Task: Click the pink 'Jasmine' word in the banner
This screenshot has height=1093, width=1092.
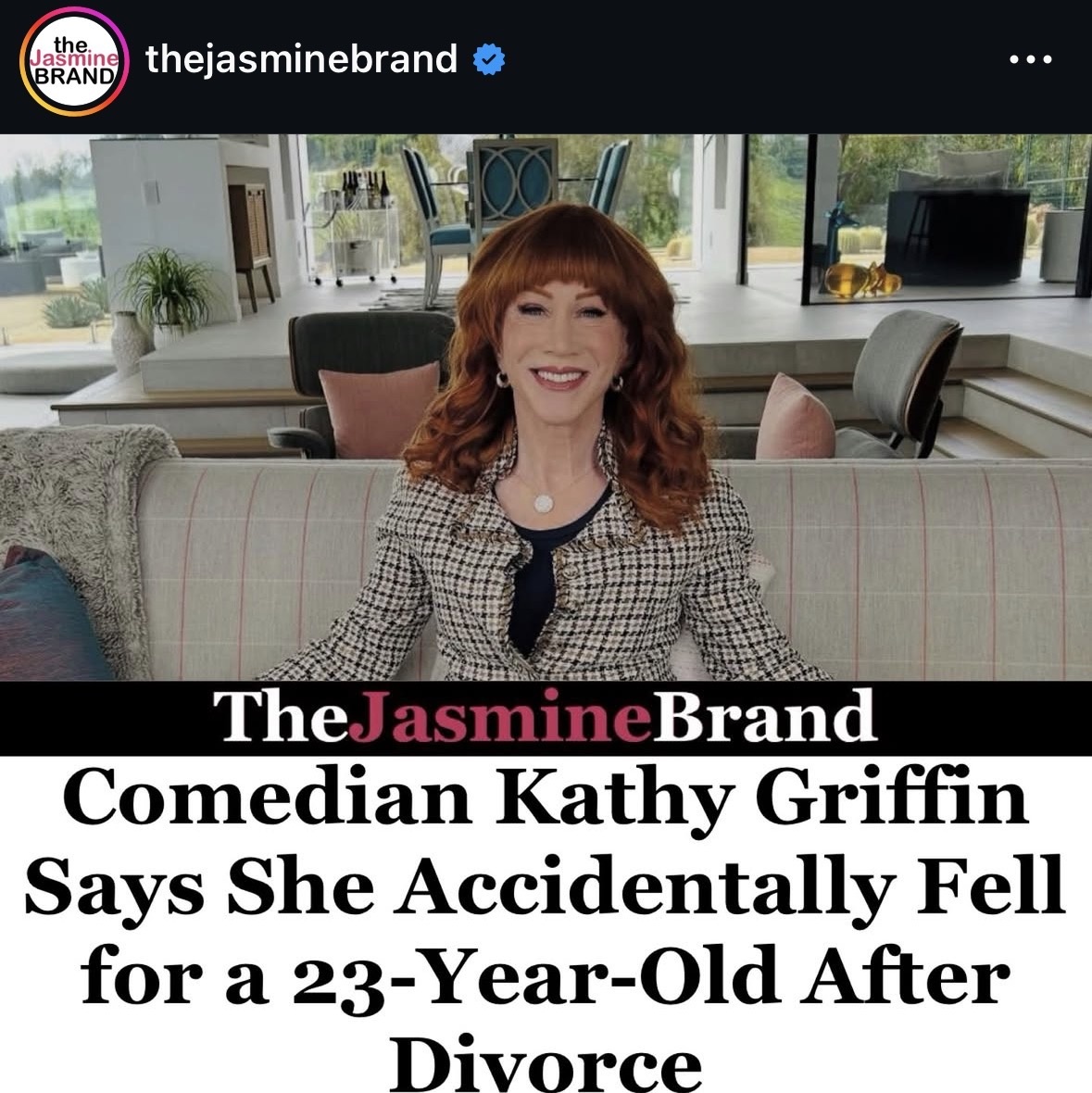Action: (498, 716)
